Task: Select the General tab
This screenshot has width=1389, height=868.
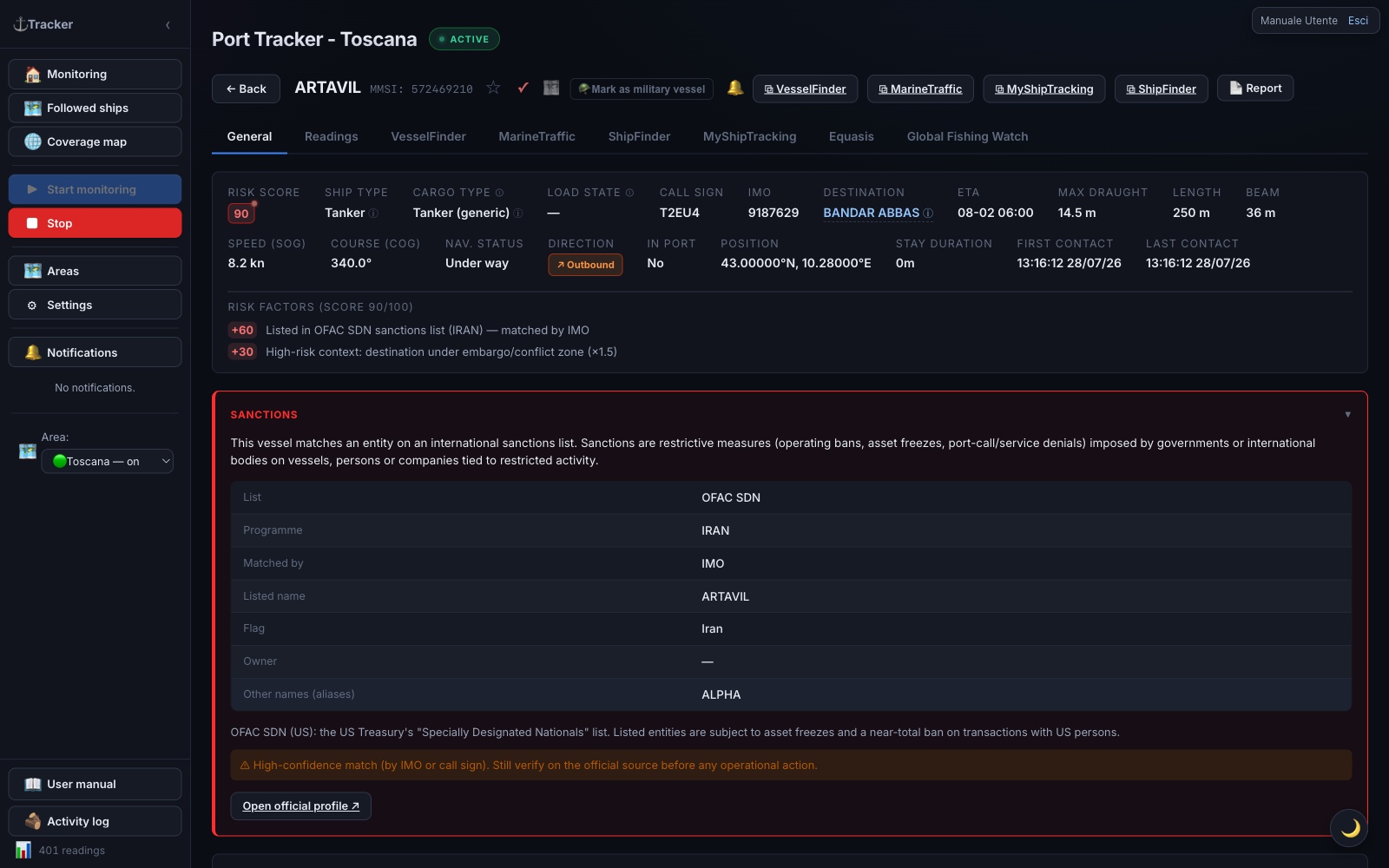Action: pos(249,137)
